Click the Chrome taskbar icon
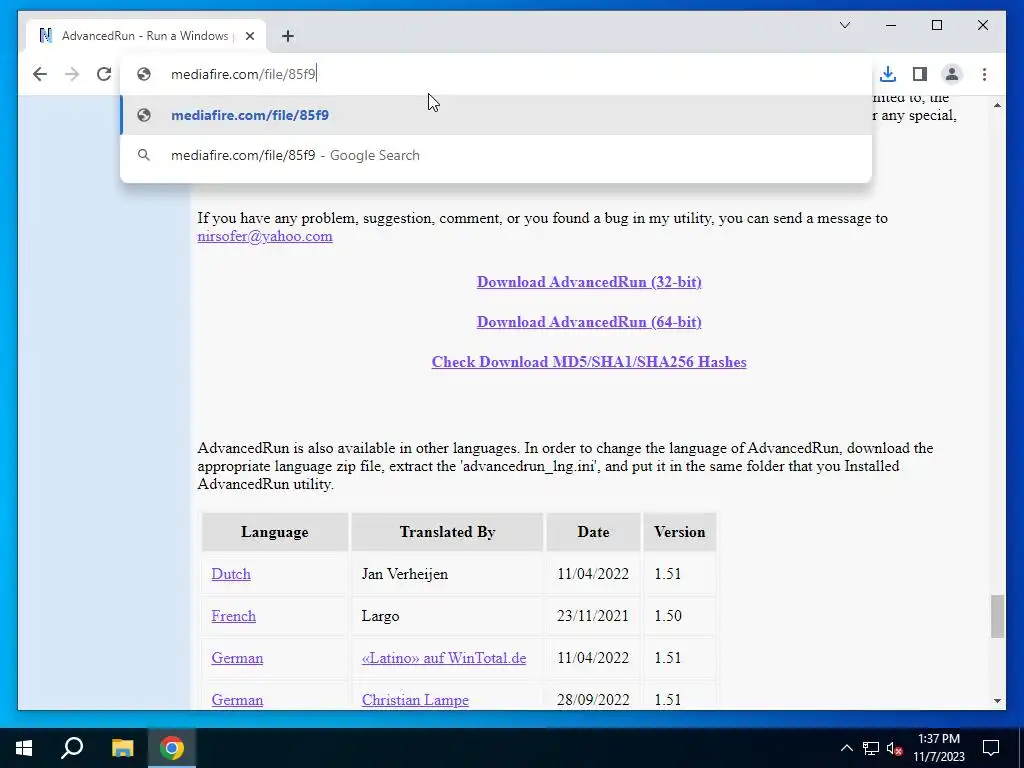 click(x=172, y=748)
